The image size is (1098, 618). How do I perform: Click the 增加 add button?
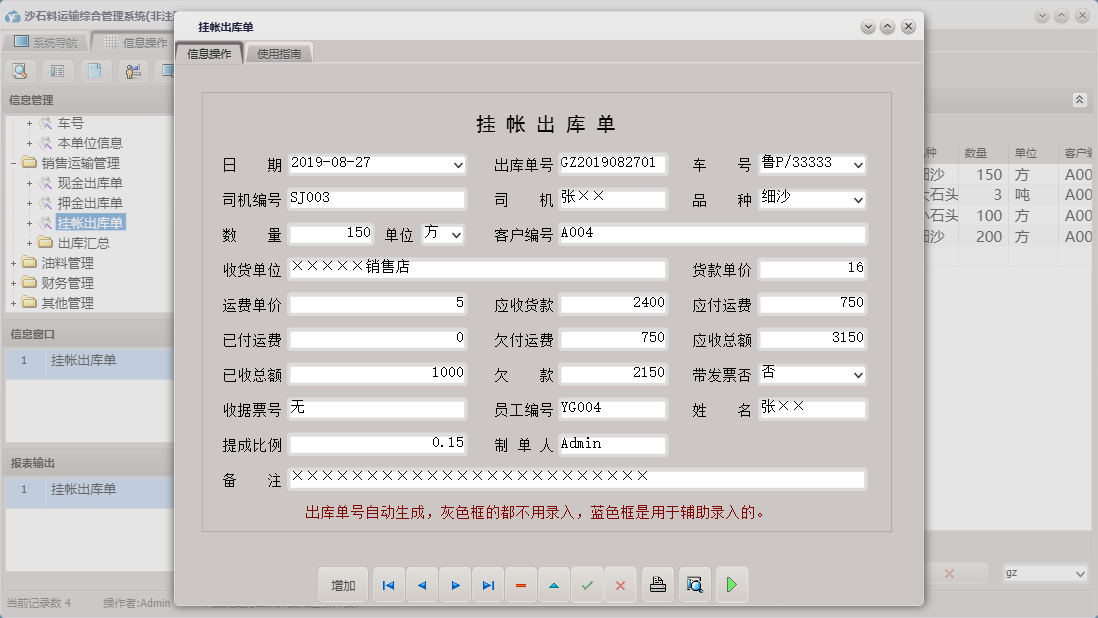point(343,585)
